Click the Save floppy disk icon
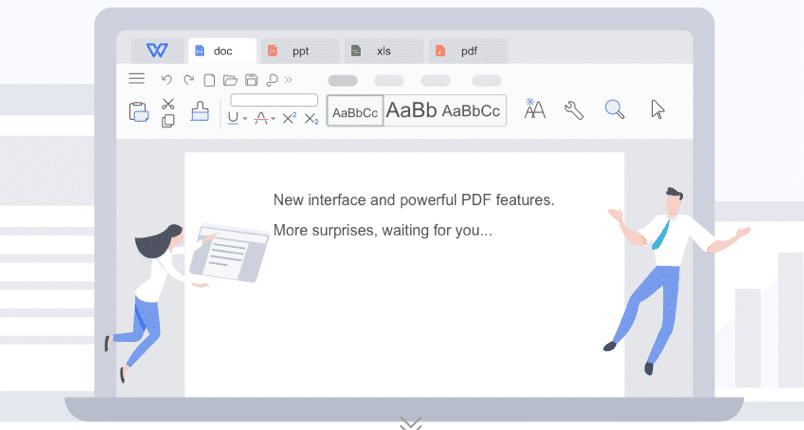 tap(251, 79)
